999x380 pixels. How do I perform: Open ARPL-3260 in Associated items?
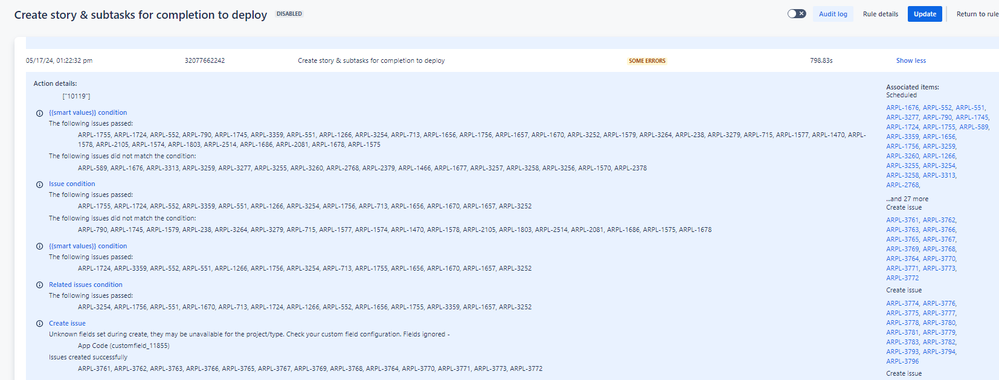click(x=903, y=156)
